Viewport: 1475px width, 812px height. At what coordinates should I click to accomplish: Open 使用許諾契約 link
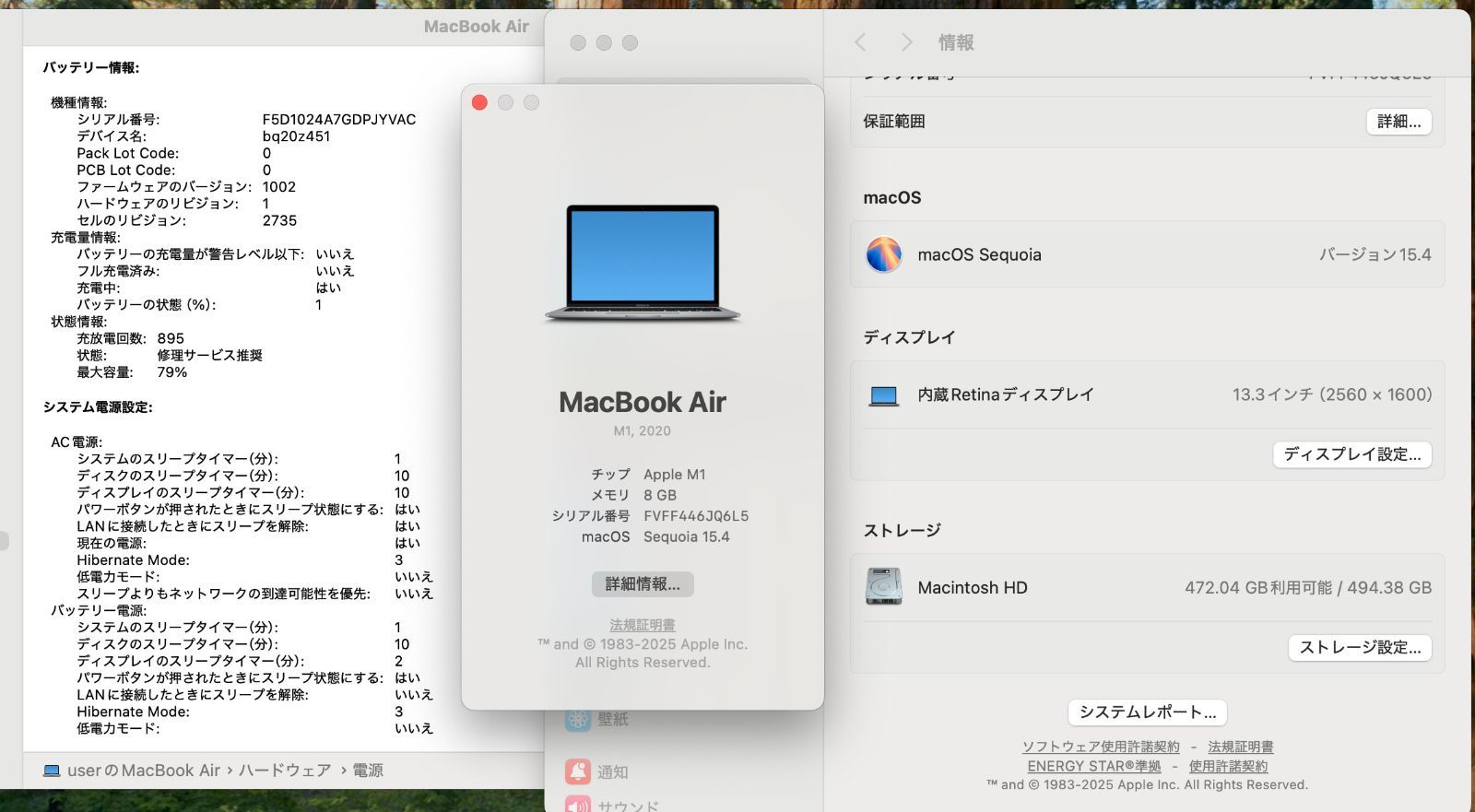coord(1228,766)
